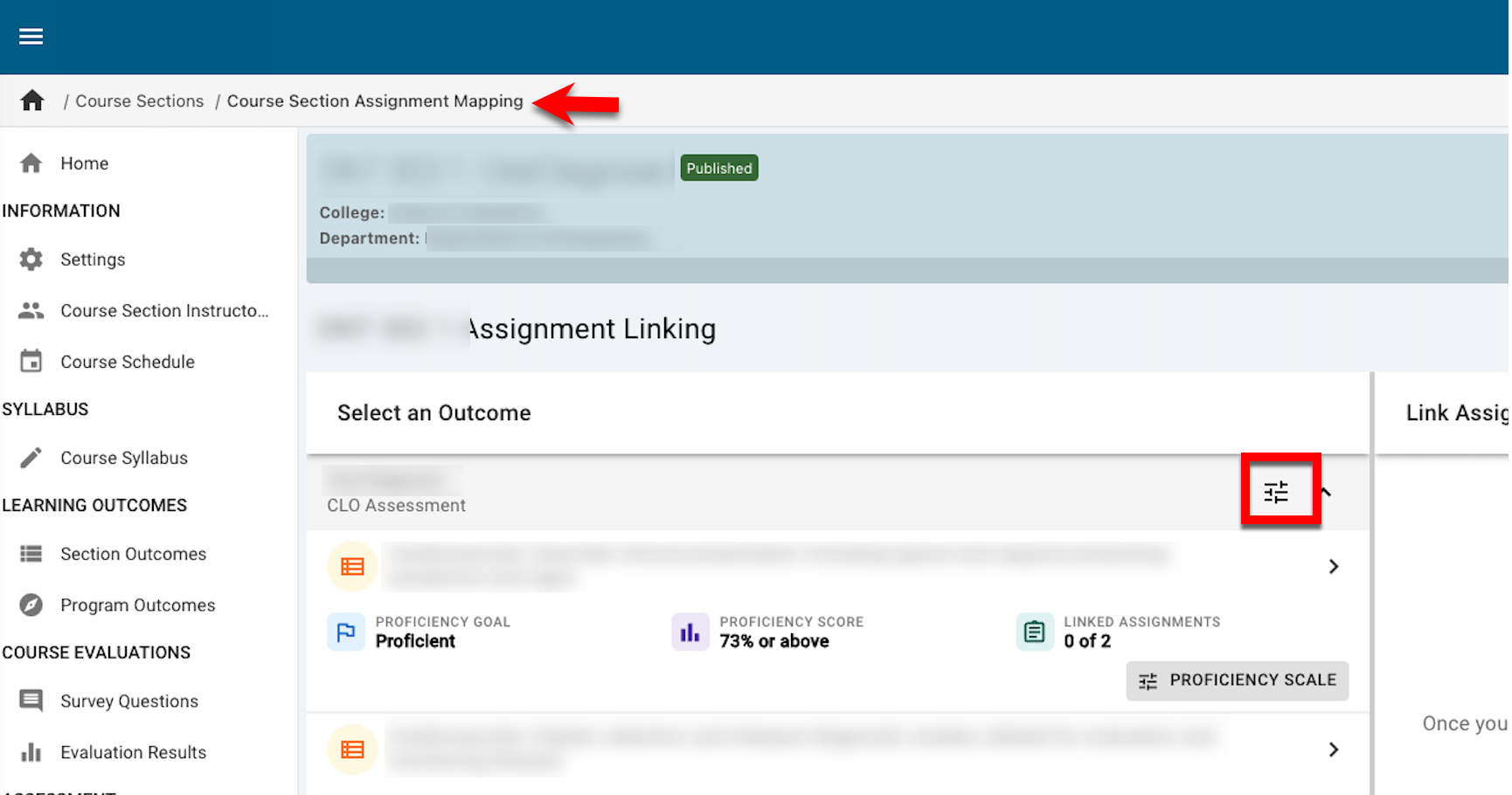Open Program Outcomes page
Screen dimensions: 1512x795
[x=137, y=605]
